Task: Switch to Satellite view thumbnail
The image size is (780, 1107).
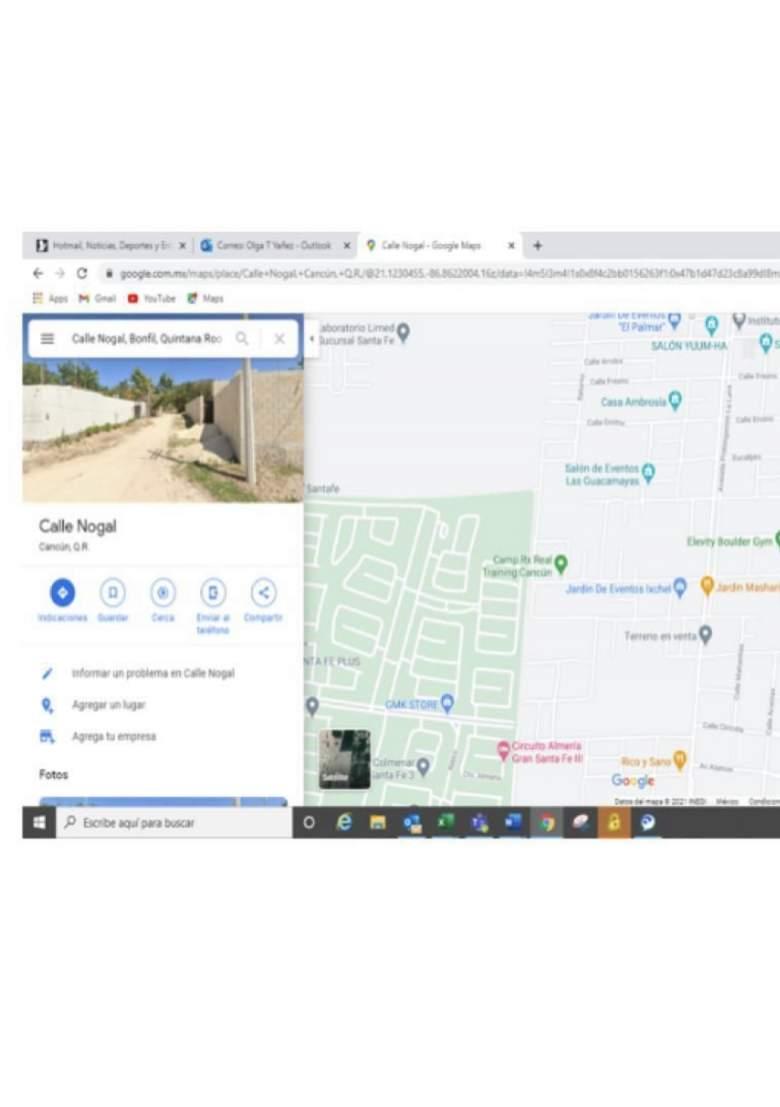Action: tap(344, 759)
